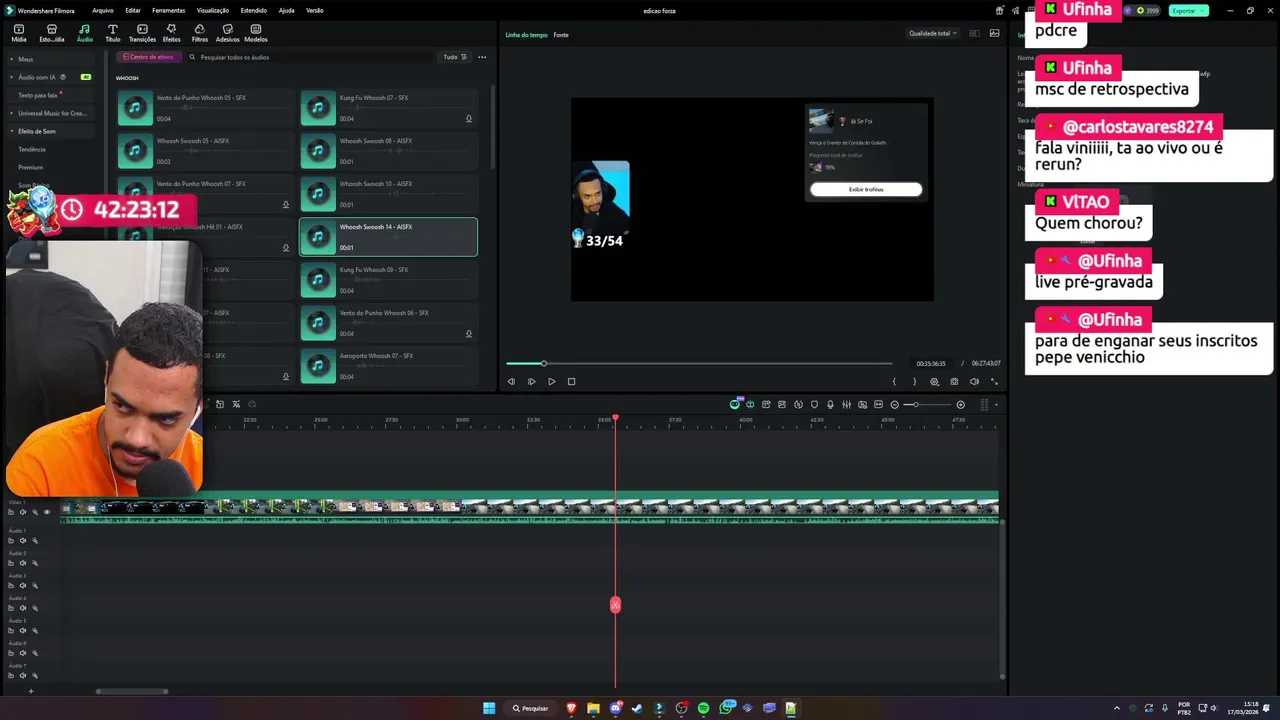Open the Adesivos panel
Viewport: 1280px width, 720px height.
[x=227, y=33]
